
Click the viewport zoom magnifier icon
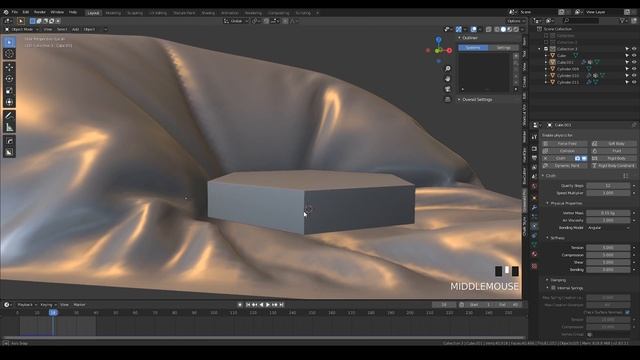point(448,69)
